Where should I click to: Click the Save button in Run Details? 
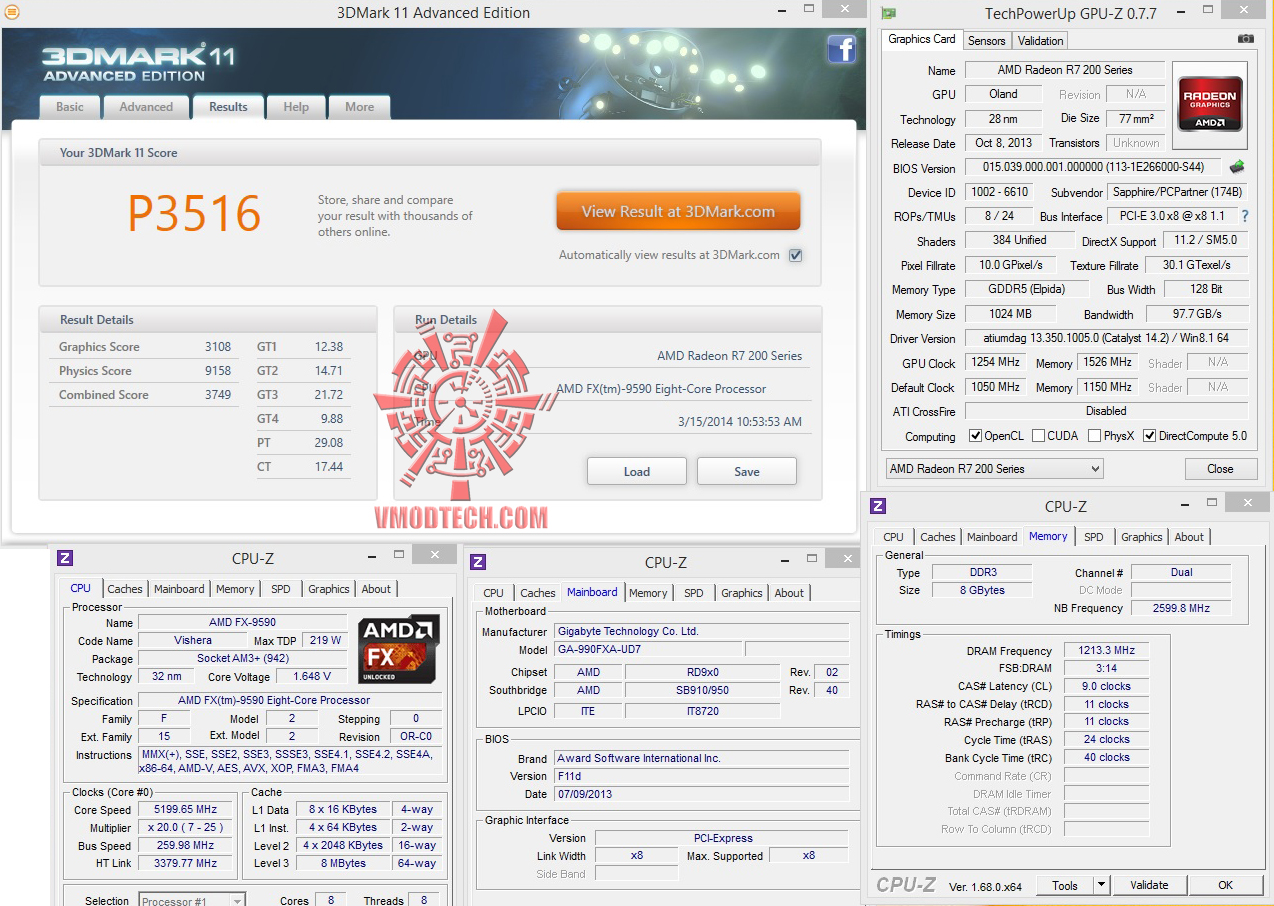click(747, 471)
